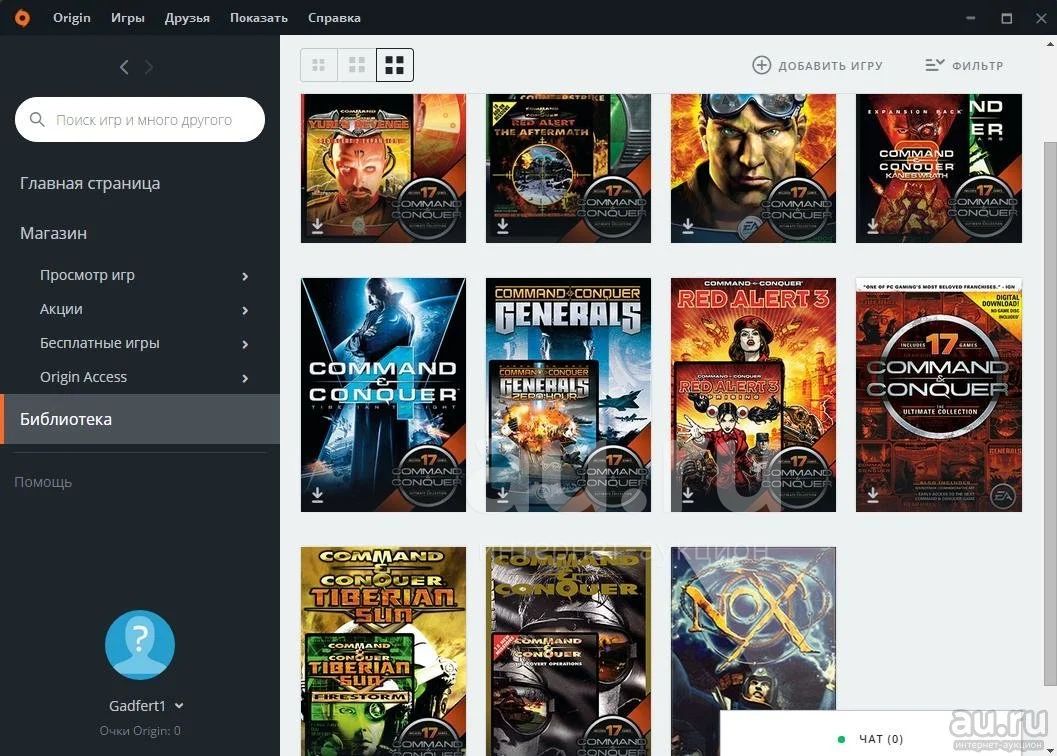Image resolution: width=1057 pixels, height=756 pixels.
Task: Open Kane's Wrath game tile
Action: (938, 168)
